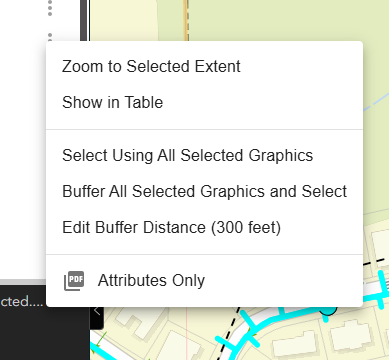This screenshot has height=360, width=389.
Task: Click the PDF icon beside Attributes Only
Action: point(74,281)
